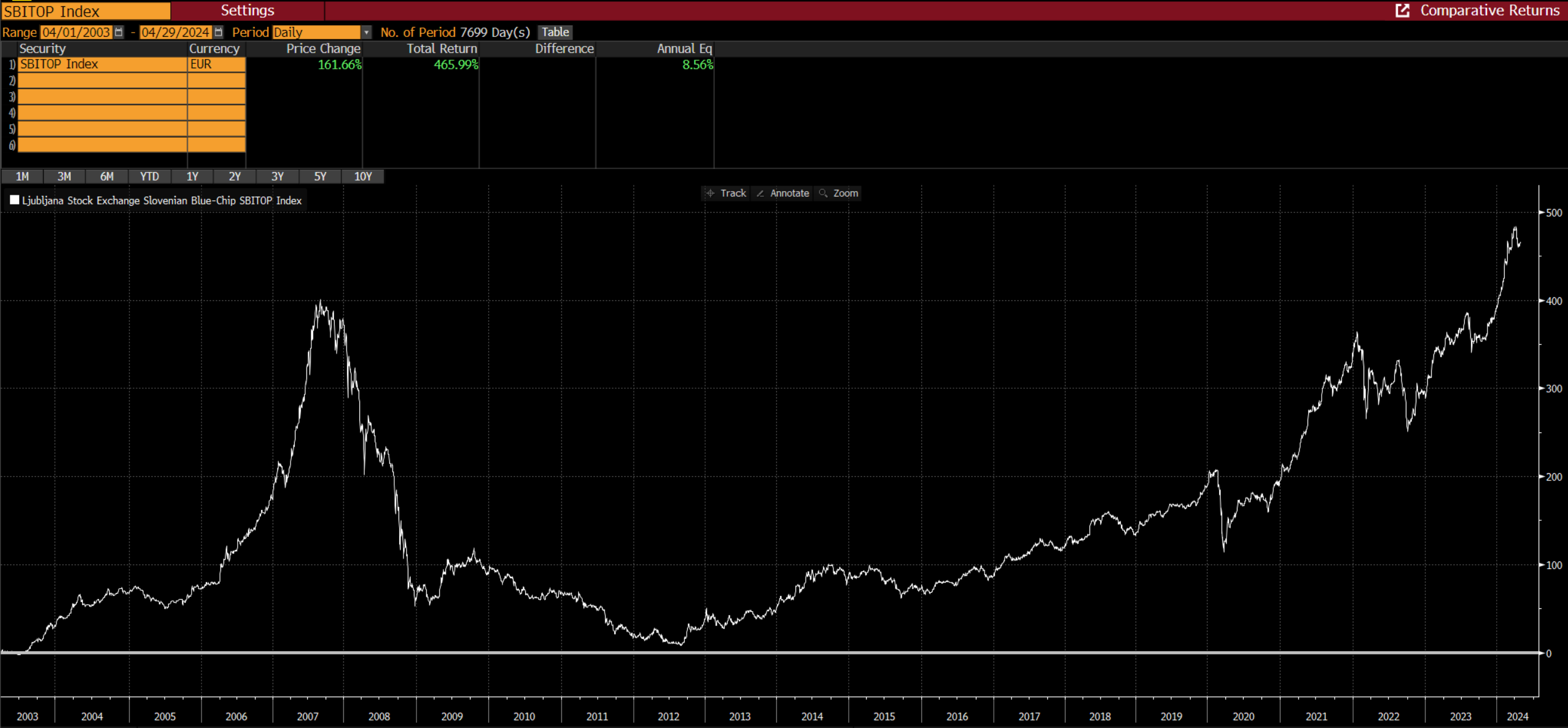This screenshot has height=728, width=1568.
Task: Select the 5Y range tab
Action: (x=320, y=177)
